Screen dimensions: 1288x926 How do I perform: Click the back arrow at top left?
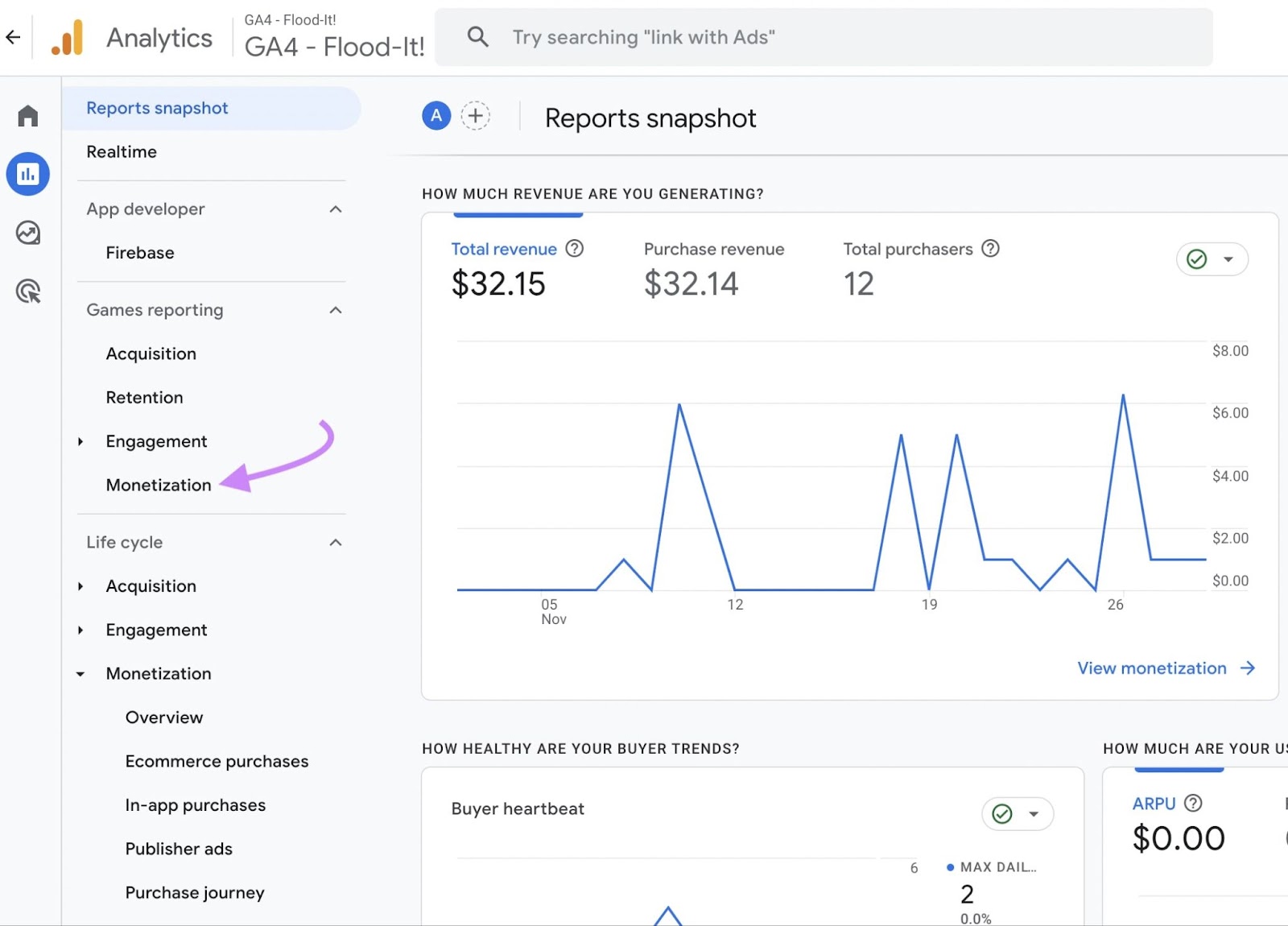[x=12, y=36]
